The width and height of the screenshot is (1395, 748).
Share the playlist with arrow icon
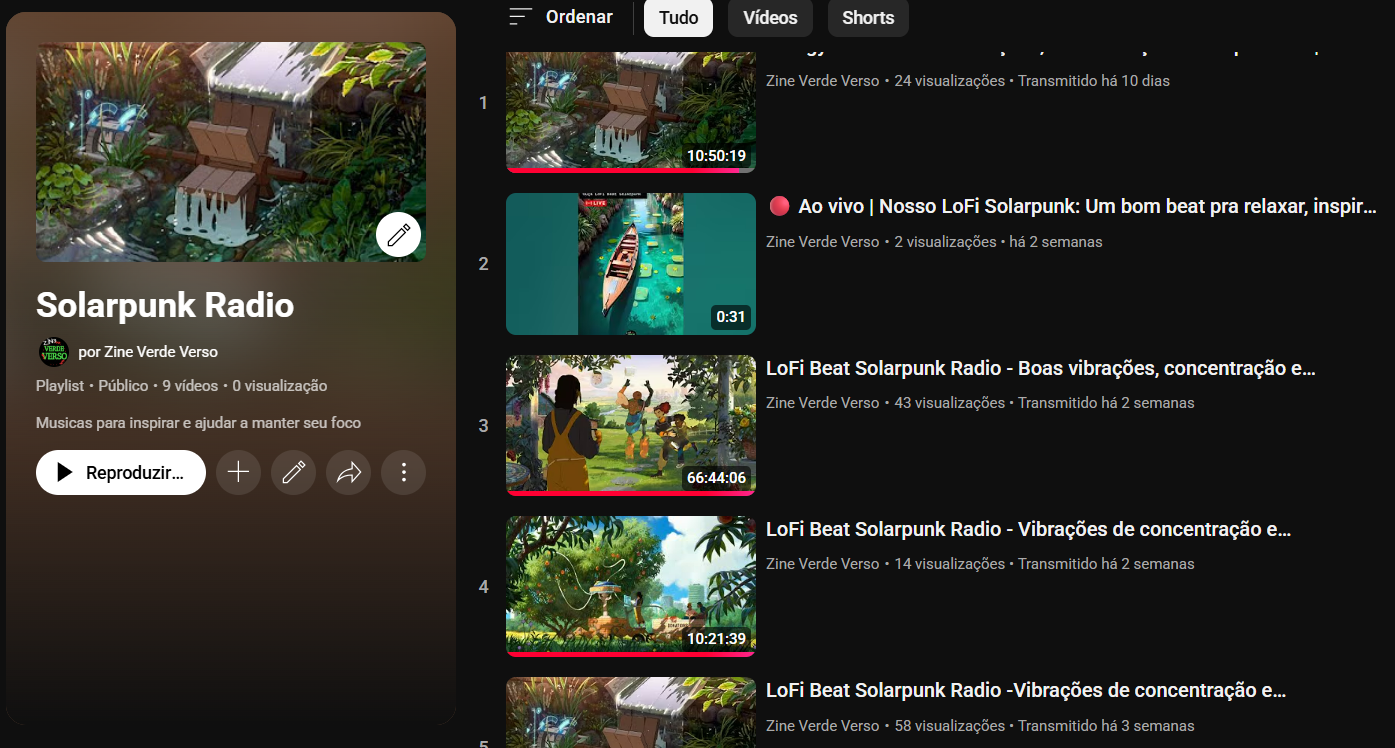348,473
